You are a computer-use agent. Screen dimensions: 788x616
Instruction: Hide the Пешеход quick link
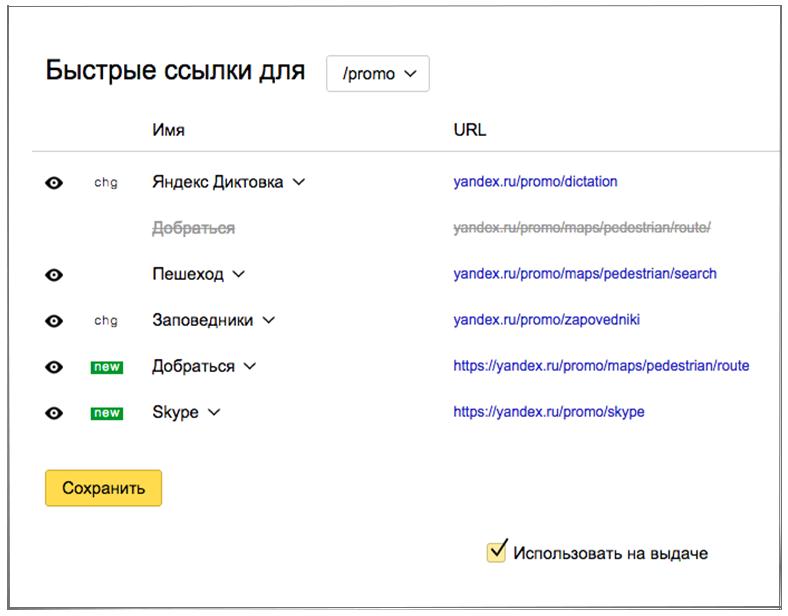coord(54,275)
